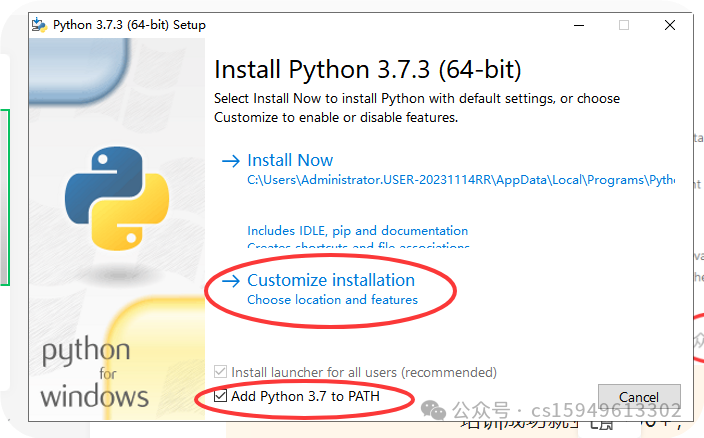Toggle Install launcher for all users checkbox
Image resolution: width=704 pixels, height=438 pixels.
tap(220, 372)
